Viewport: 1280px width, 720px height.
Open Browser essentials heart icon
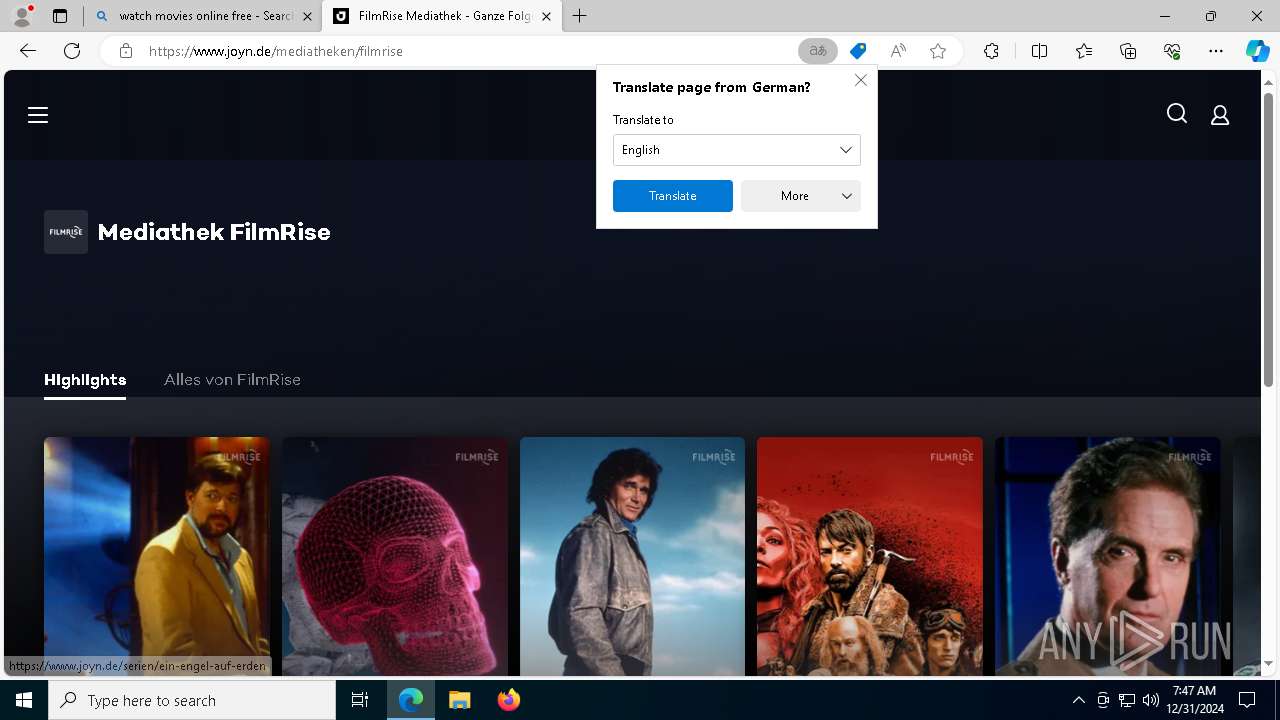pyautogui.click(x=1172, y=51)
